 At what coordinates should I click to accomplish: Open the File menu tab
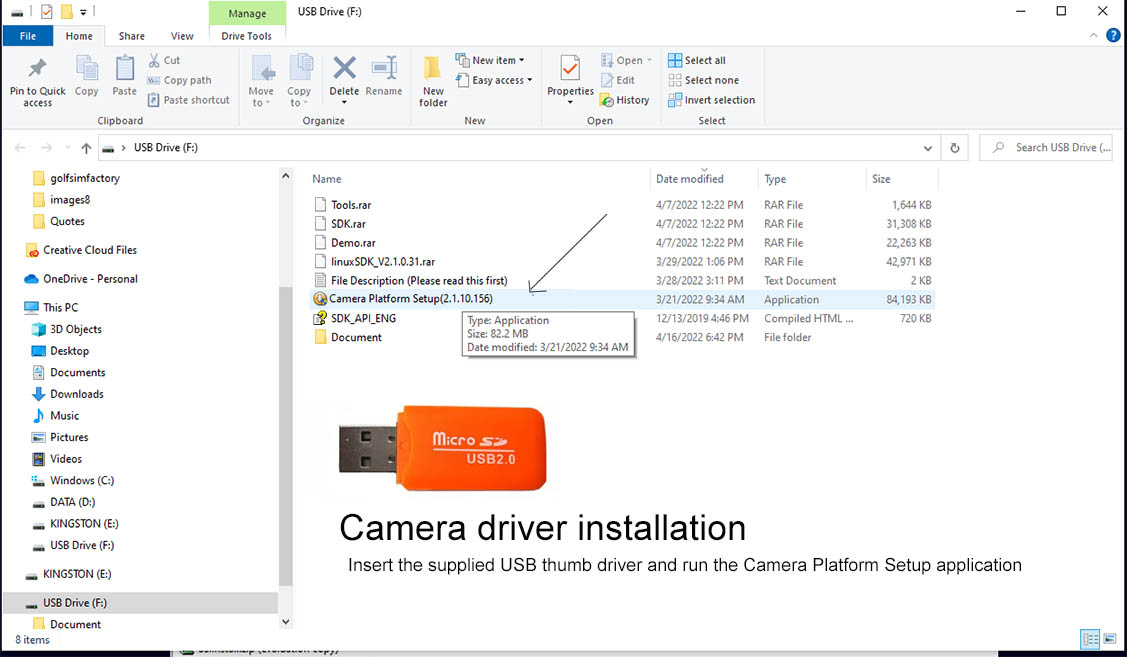tap(28, 36)
